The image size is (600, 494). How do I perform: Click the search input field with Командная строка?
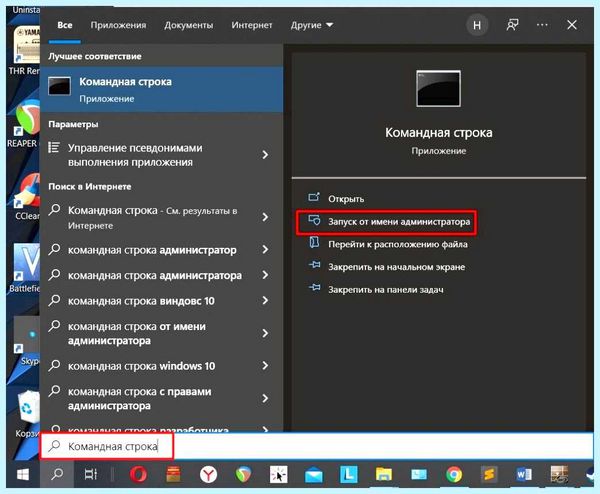[x=317, y=446]
